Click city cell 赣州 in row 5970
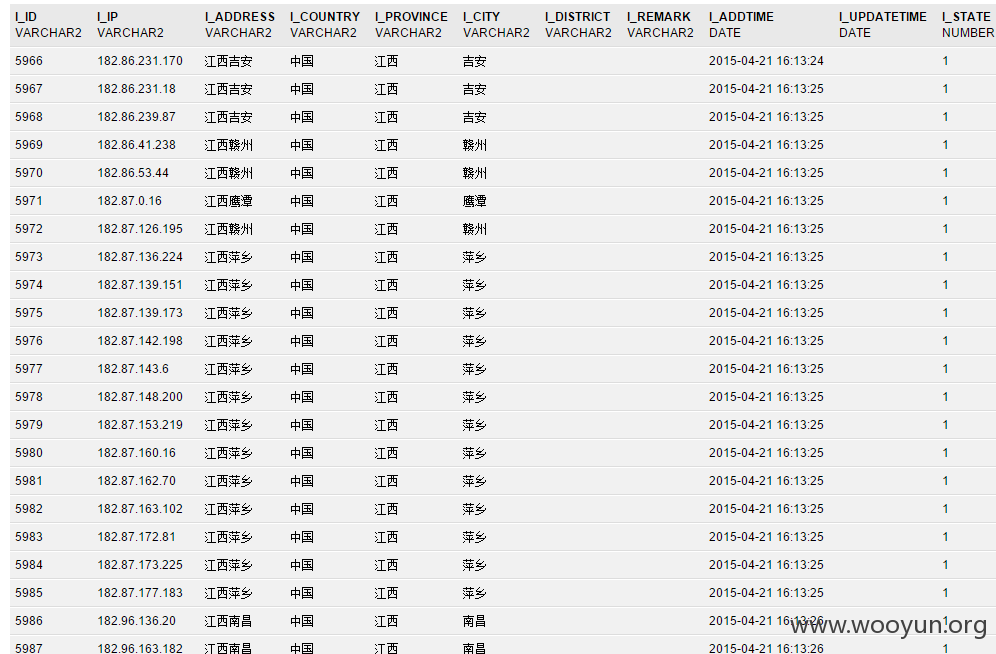 click(474, 173)
